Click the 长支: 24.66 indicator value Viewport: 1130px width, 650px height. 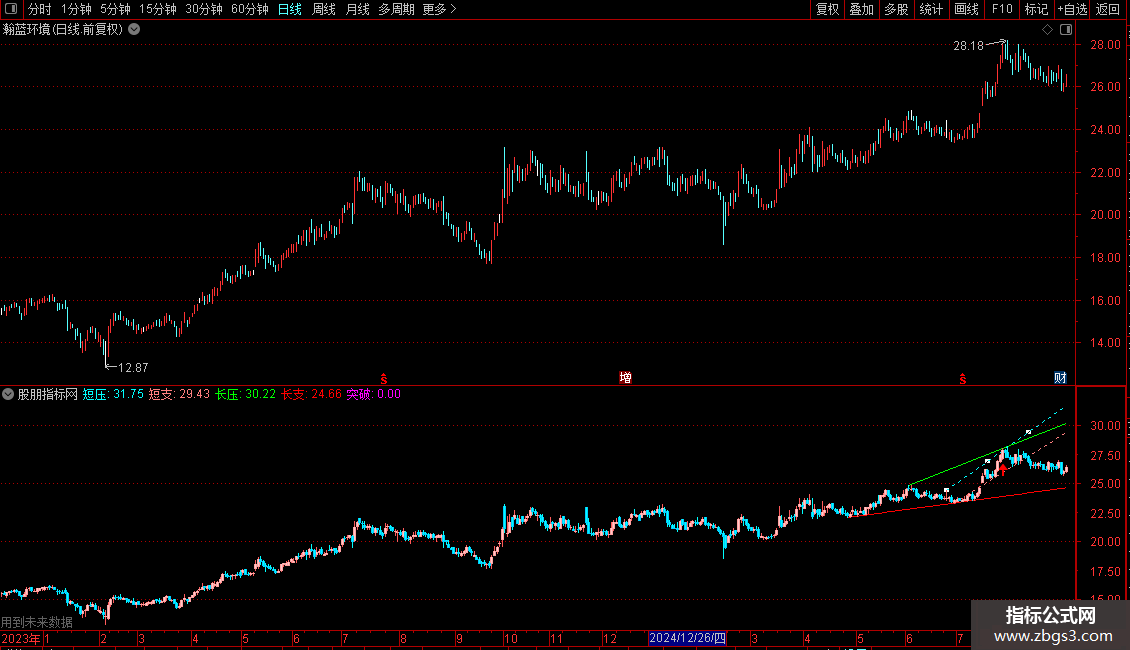[x=311, y=394]
